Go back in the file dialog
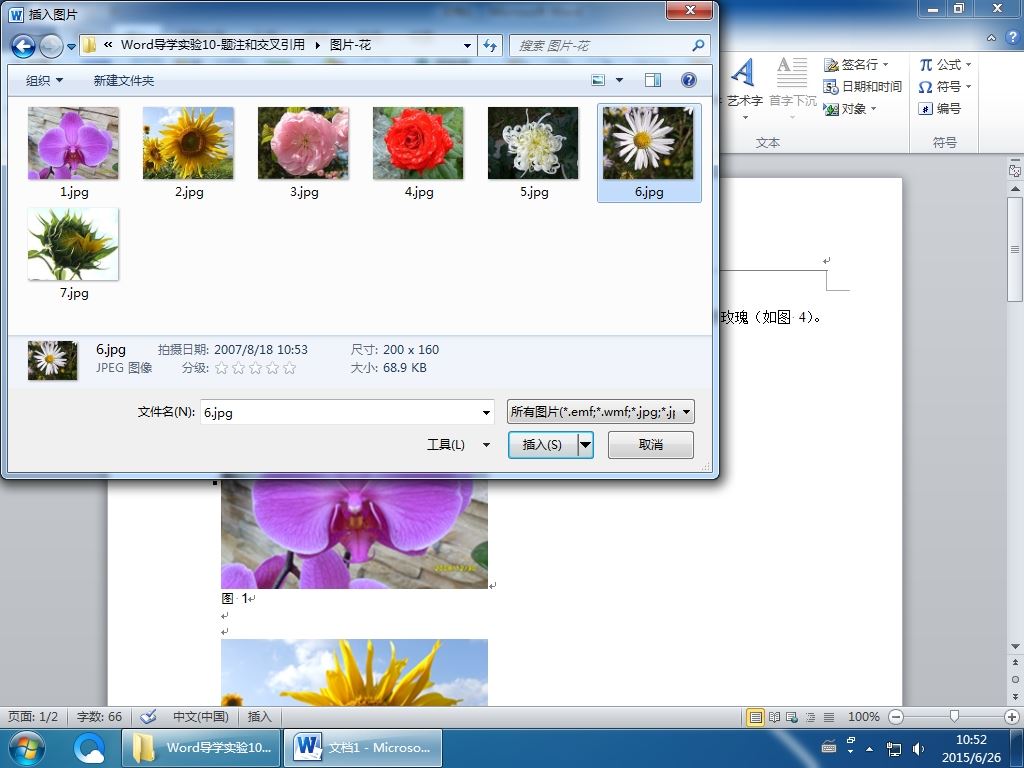 24,46
